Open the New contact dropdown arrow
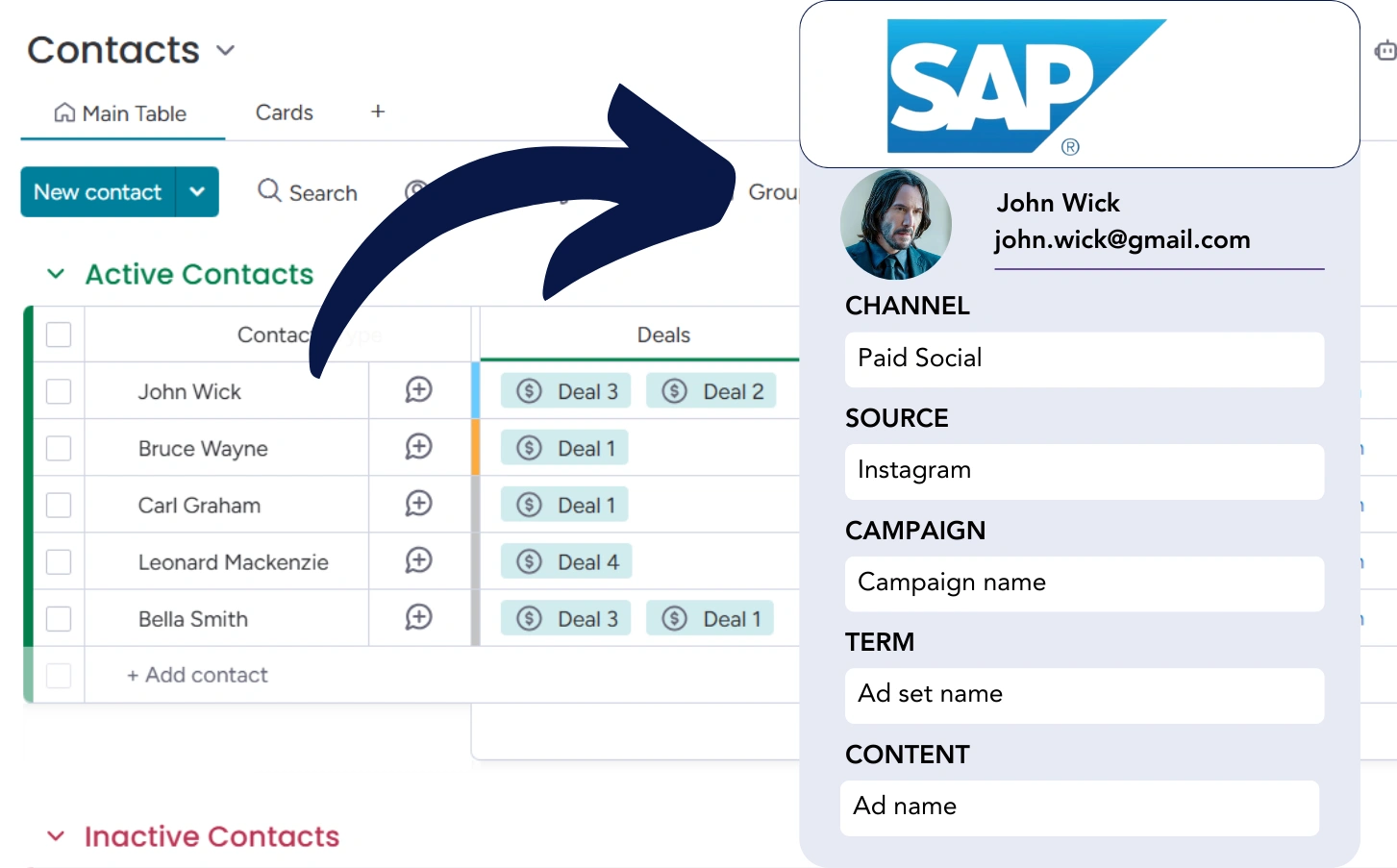Screen dimensions: 1397x868 pos(197,191)
